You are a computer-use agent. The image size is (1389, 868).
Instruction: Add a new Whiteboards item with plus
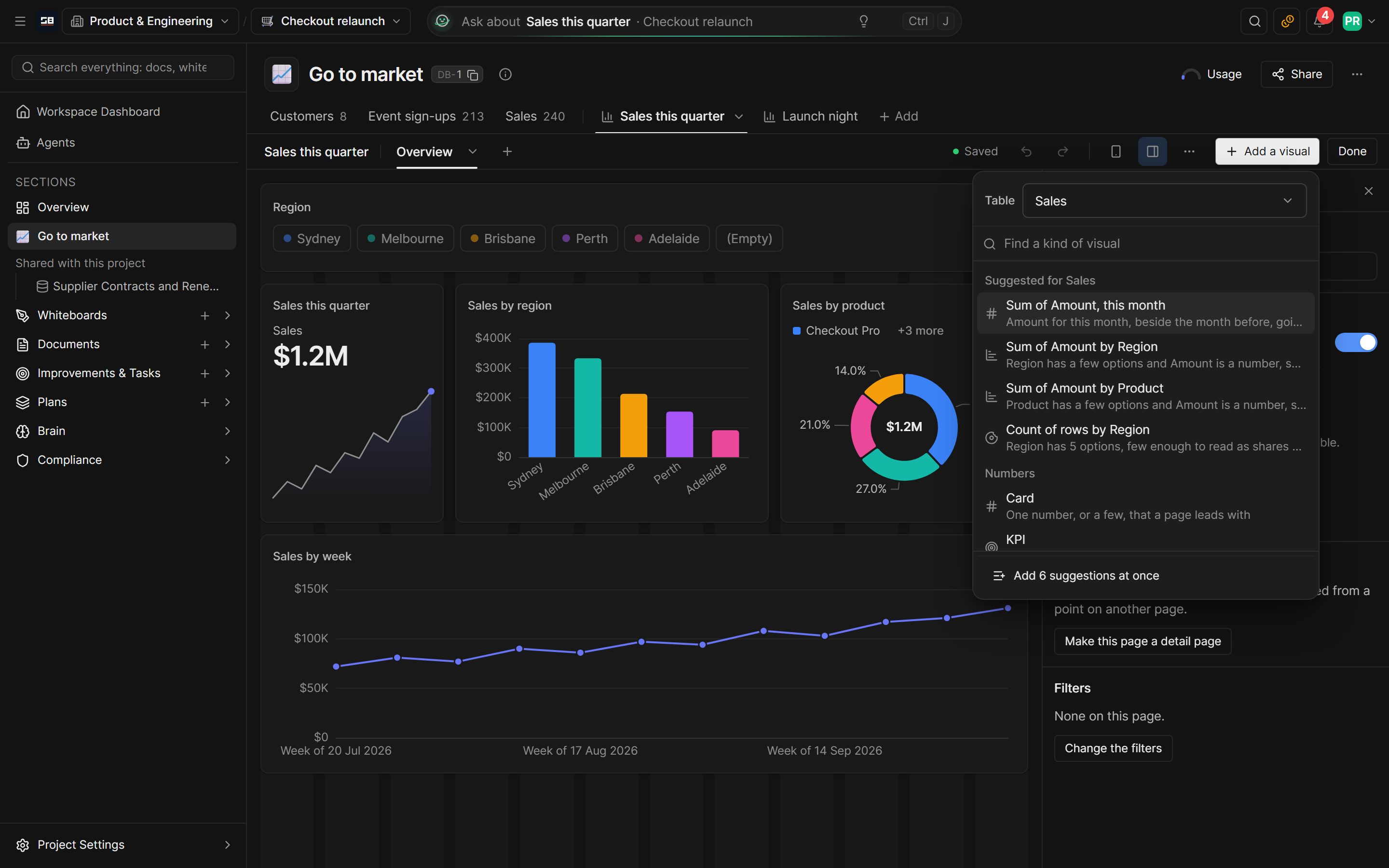point(205,316)
